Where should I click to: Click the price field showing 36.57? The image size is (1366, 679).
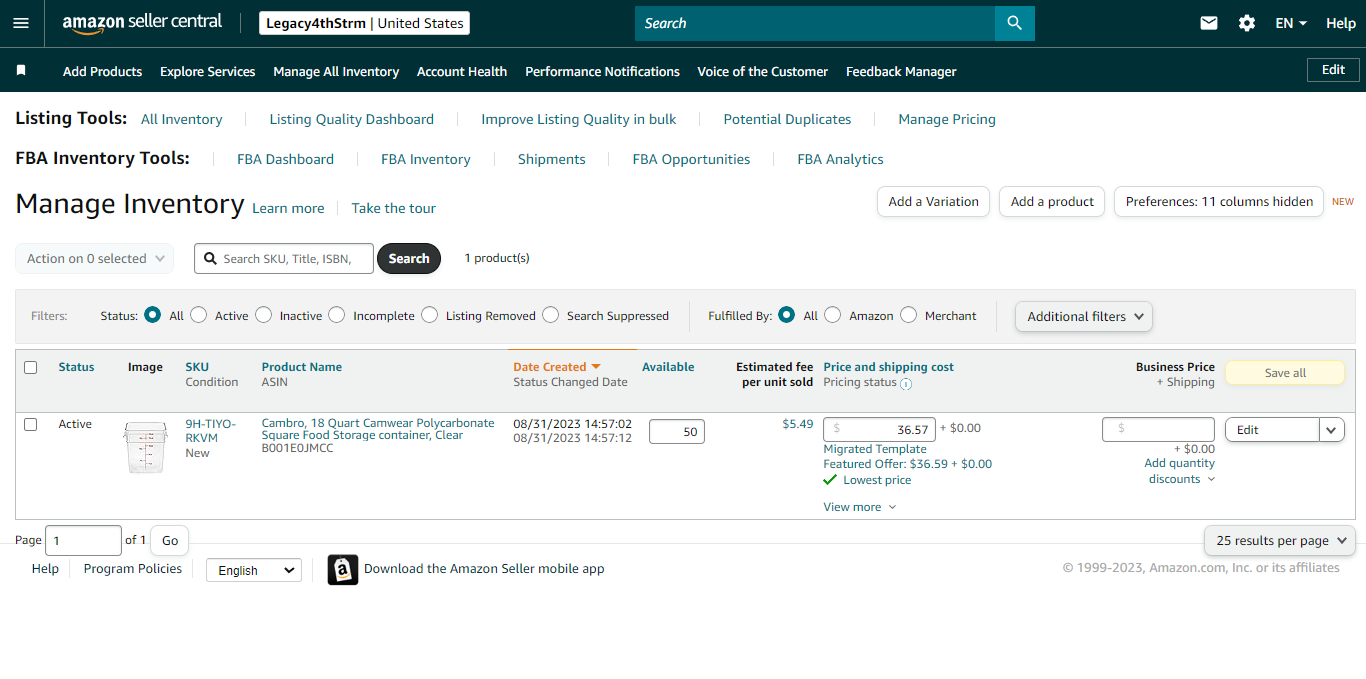tap(880, 429)
